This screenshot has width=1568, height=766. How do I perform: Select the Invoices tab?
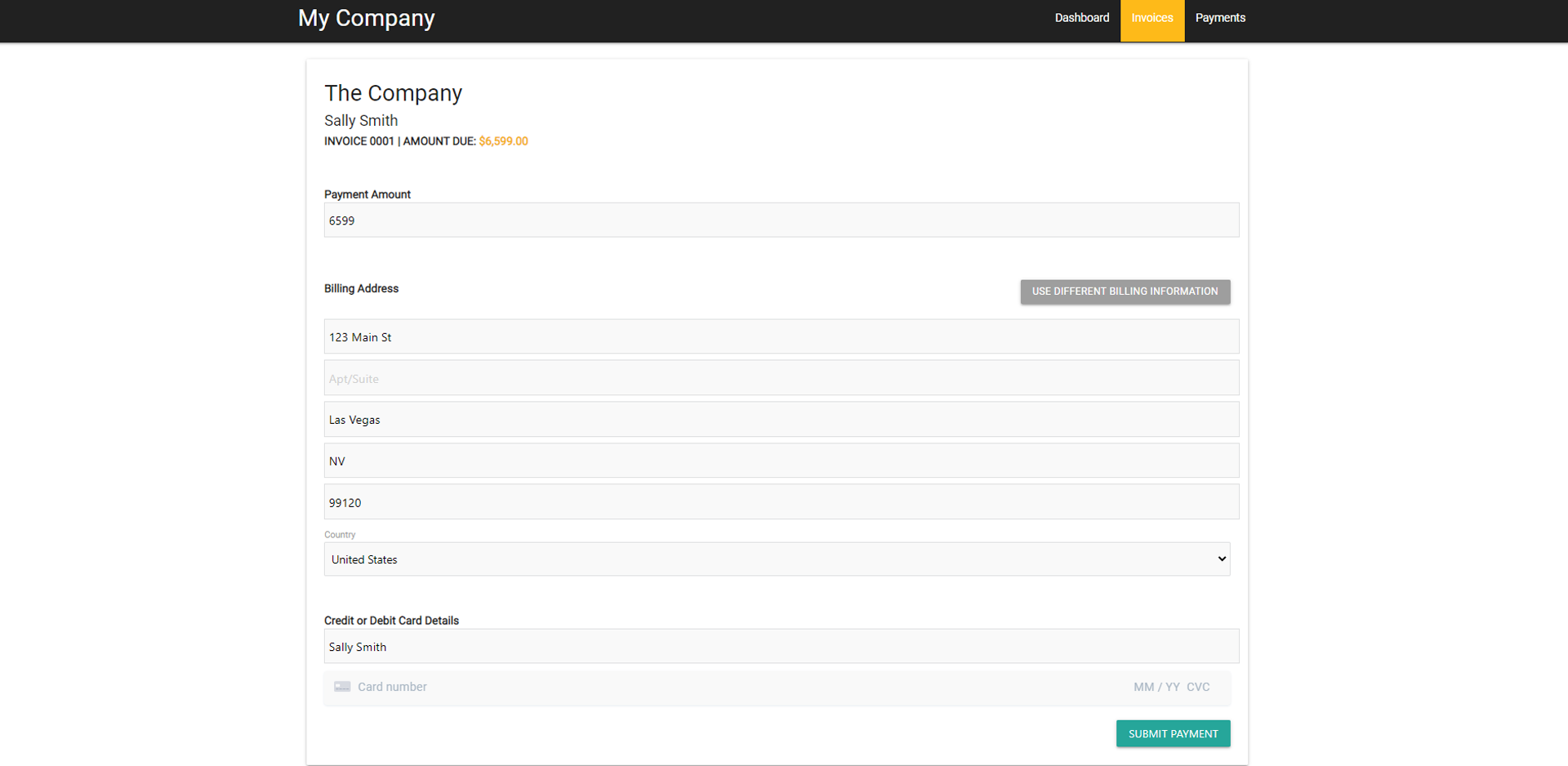1151,18
